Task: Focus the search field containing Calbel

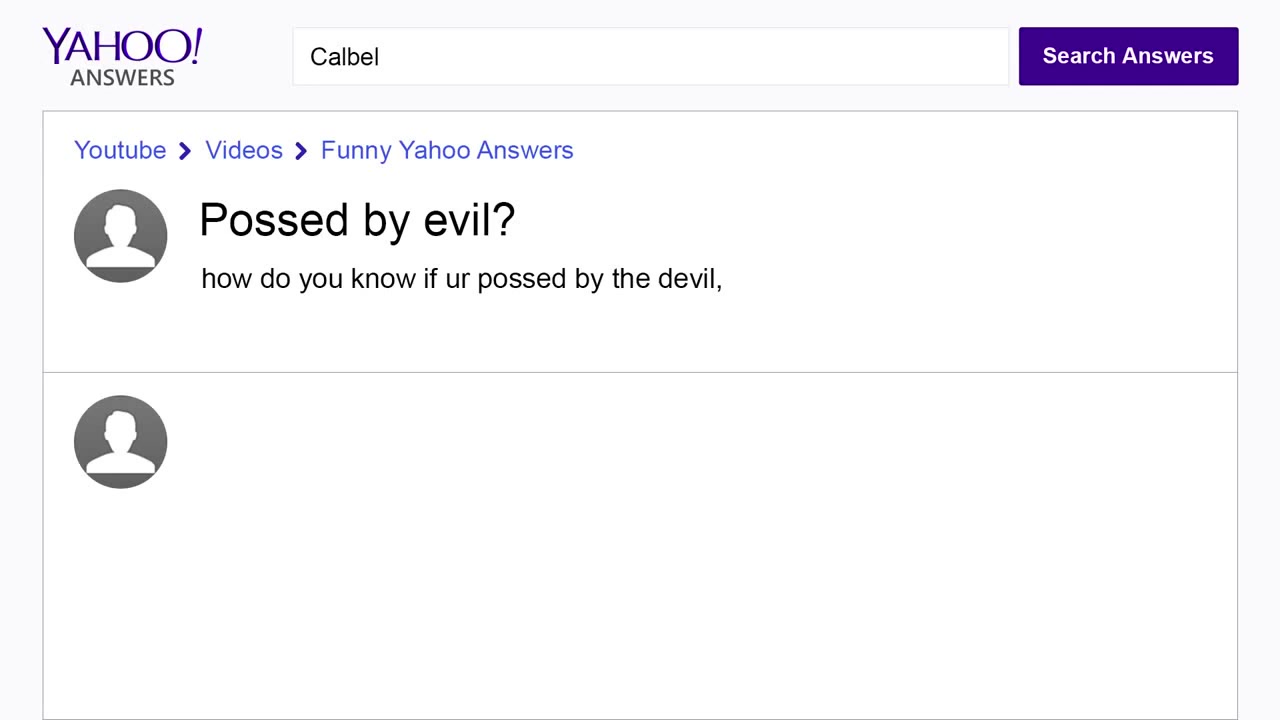Action: point(650,56)
